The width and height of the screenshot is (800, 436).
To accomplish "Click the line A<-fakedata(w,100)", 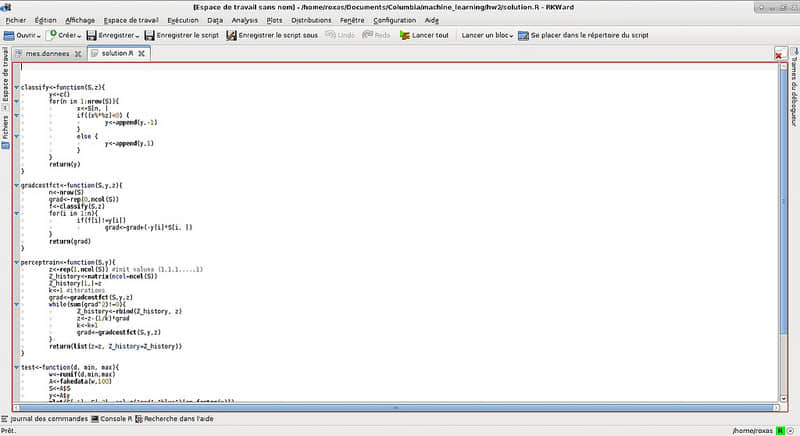I will pyautogui.click(x=80, y=381).
